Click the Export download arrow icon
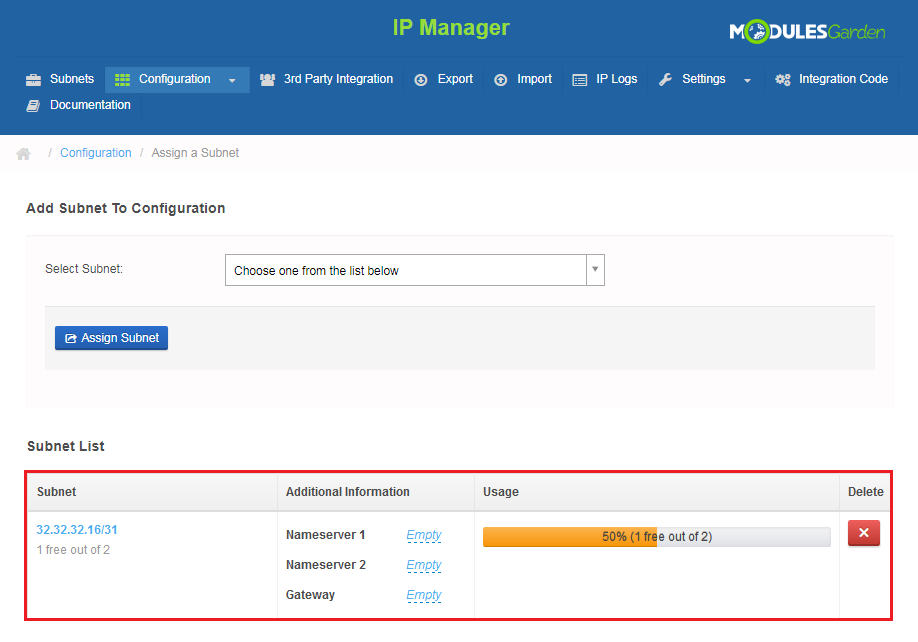Viewport: 918px width, 642px height. click(421, 80)
